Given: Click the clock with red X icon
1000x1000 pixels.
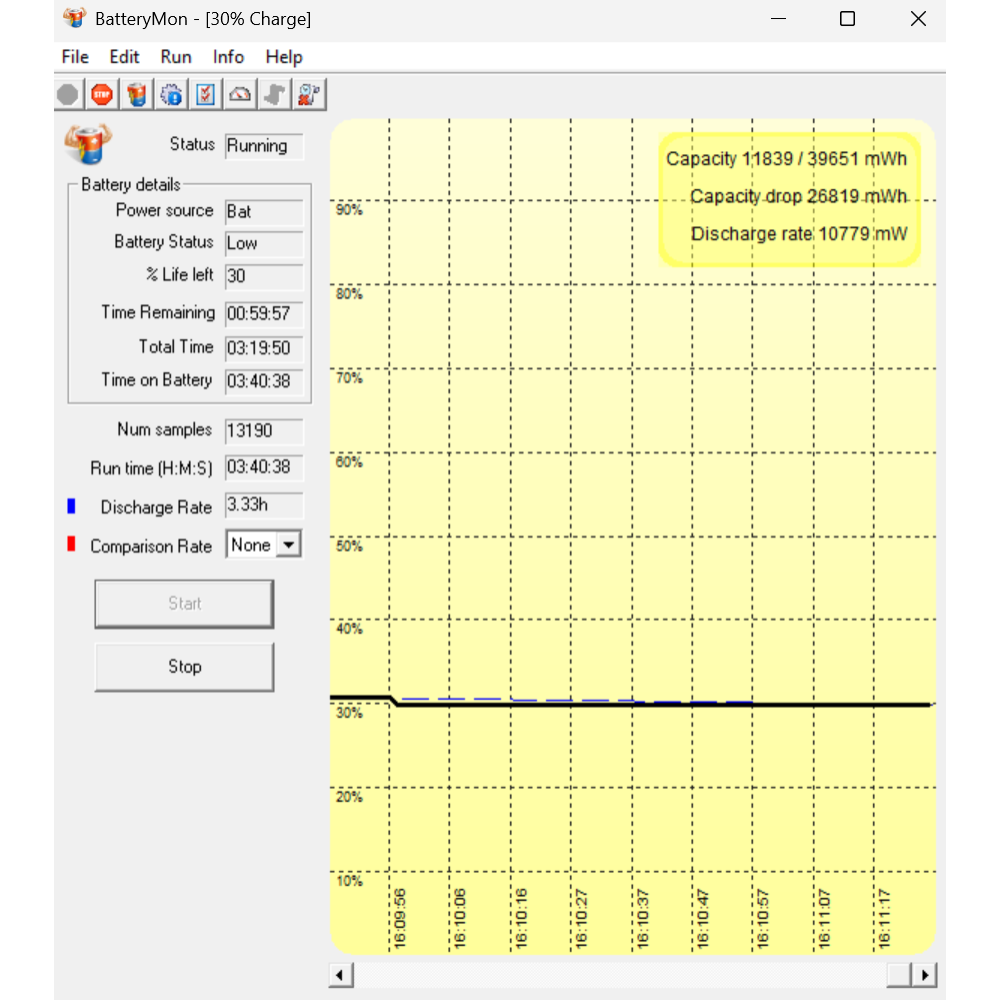Looking at the screenshot, I should point(309,95).
